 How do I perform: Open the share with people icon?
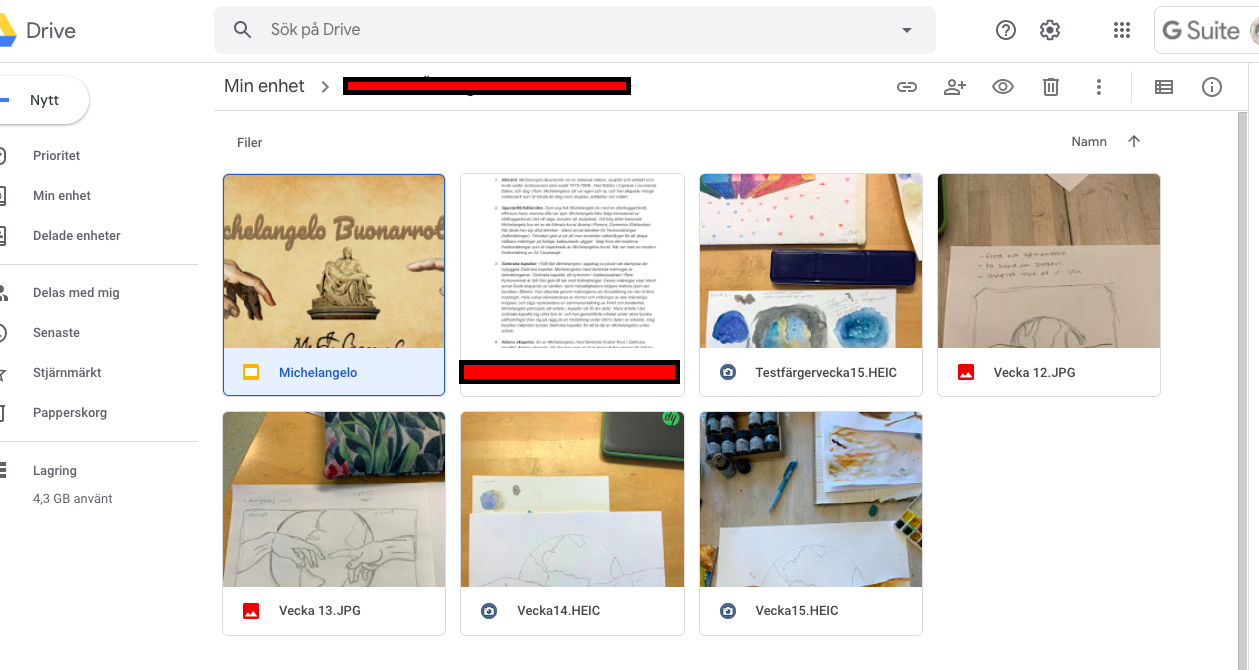pyautogui.click(x=955, y=87)
